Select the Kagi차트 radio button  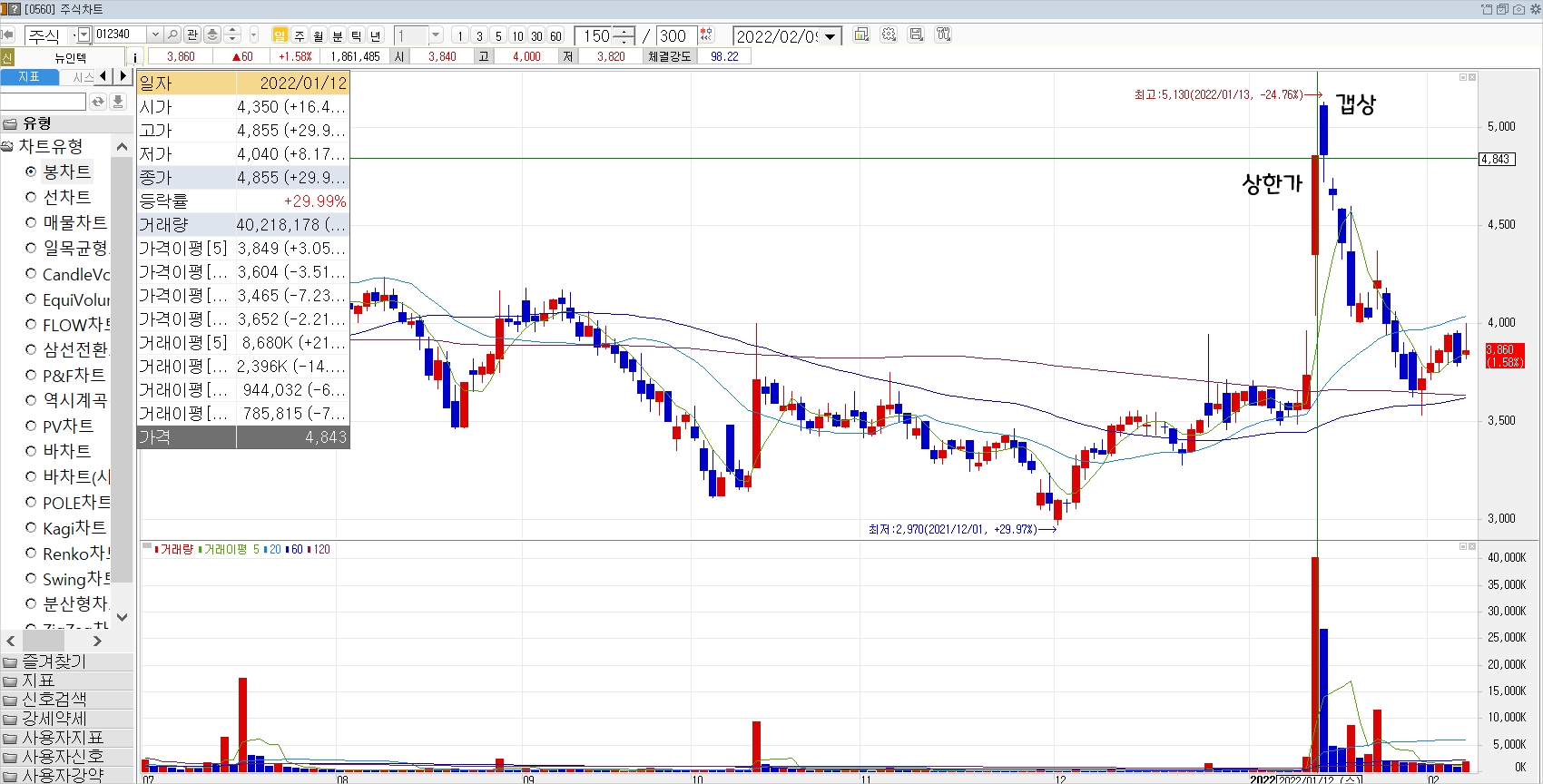pos(31,527)
